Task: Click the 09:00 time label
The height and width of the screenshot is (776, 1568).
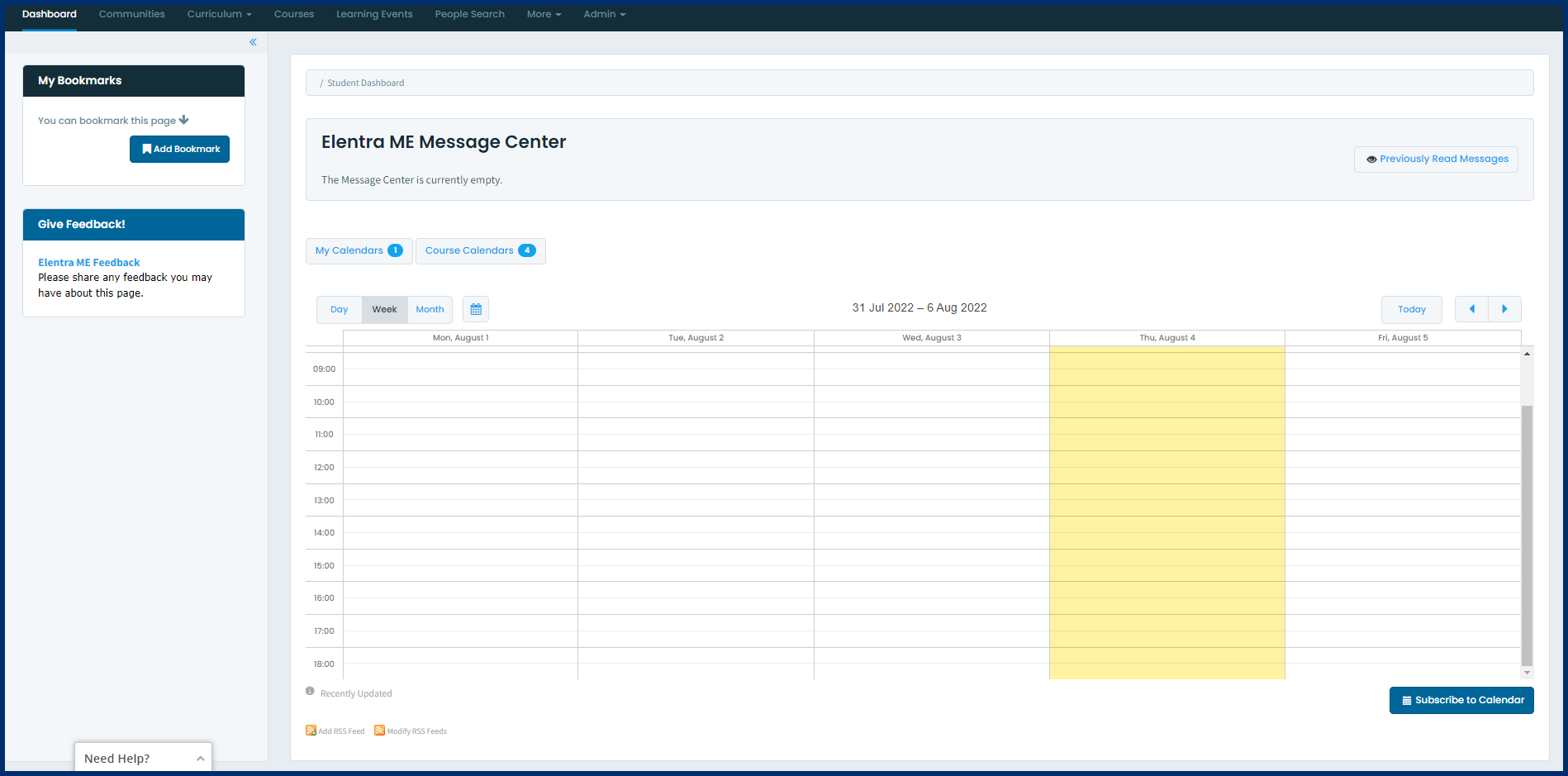Action: 325,369
